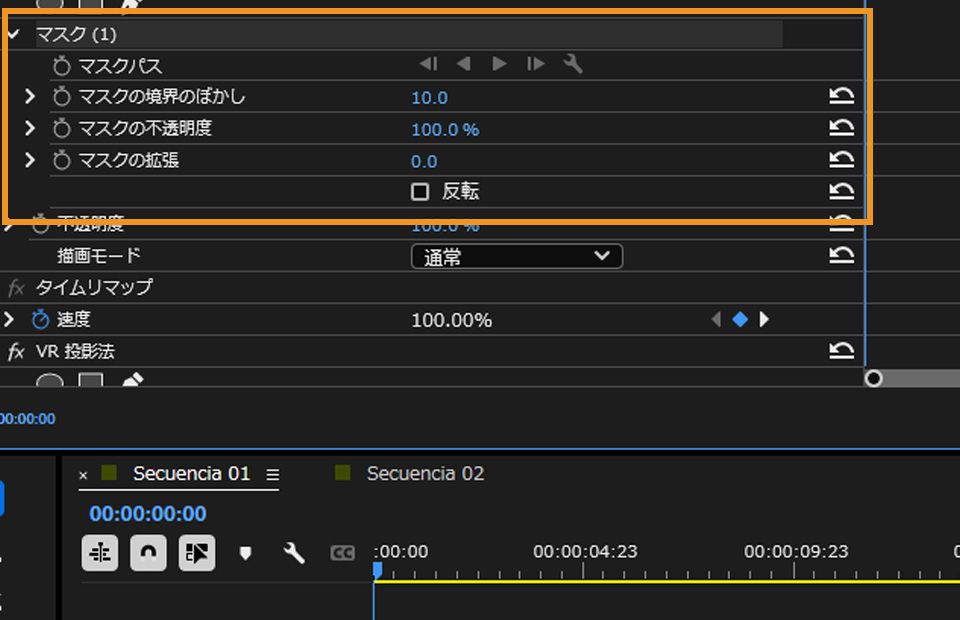Track mask forward one frame
960x620 pixels.
(x=536, y=64)
